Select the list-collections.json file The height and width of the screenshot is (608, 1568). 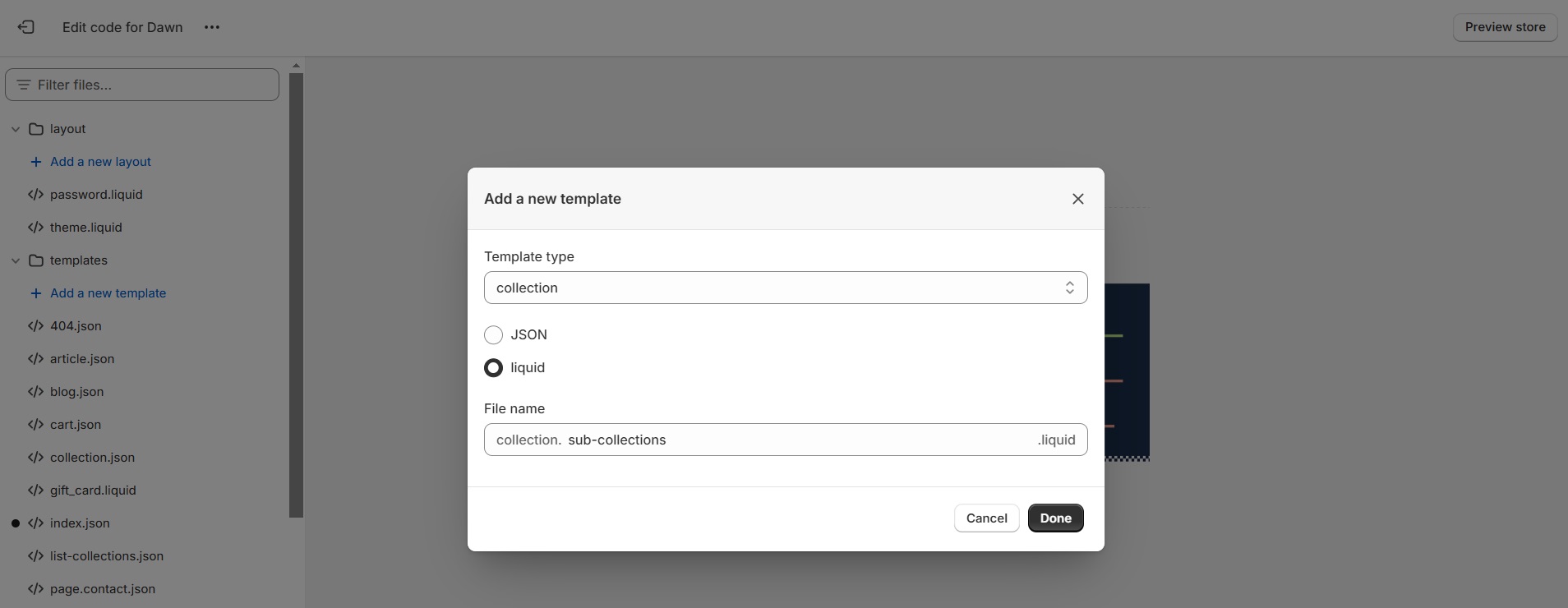[x=105, y=556]
